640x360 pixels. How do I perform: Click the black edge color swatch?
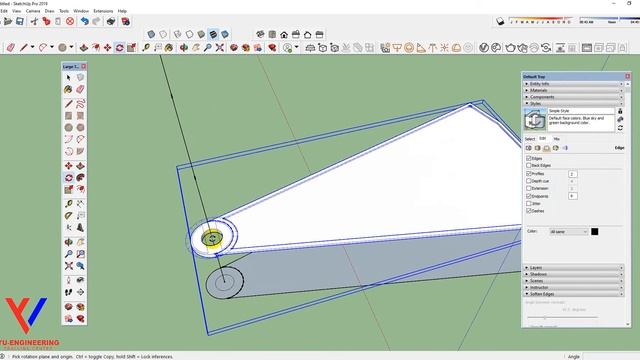point(595,231)
